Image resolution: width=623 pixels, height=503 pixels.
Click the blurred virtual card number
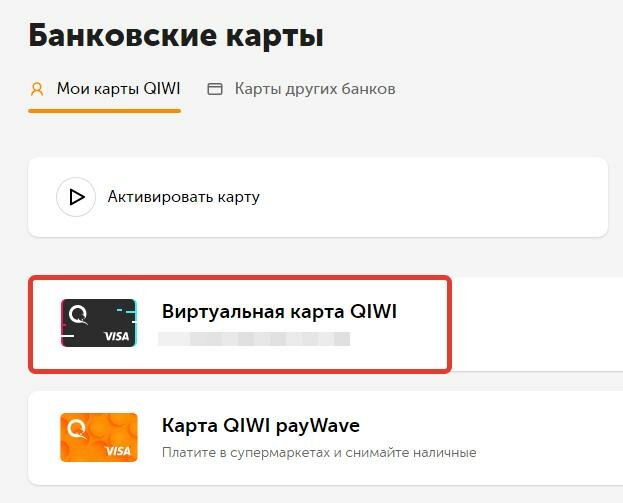click(x=254, y=339)
